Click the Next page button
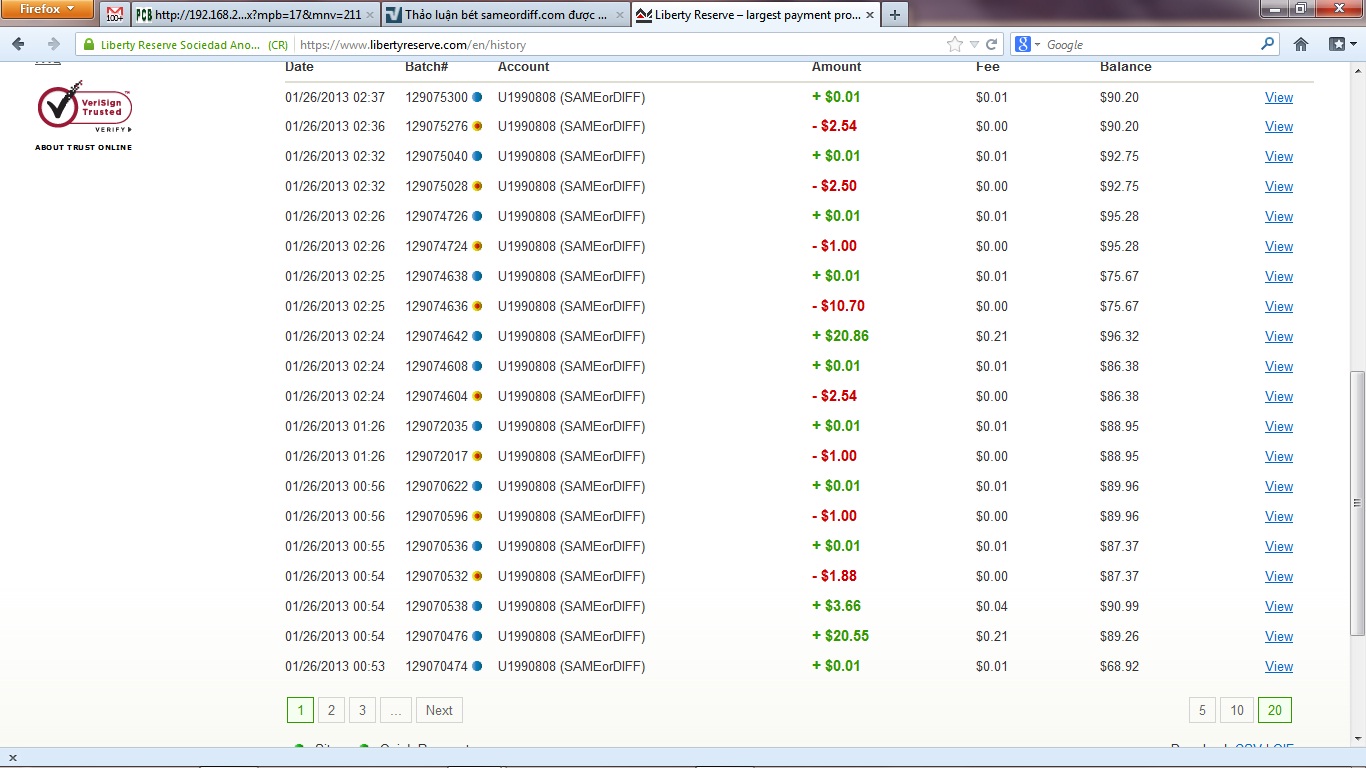The height and width of the screenshot is (768, 1366). click(439, 710)
